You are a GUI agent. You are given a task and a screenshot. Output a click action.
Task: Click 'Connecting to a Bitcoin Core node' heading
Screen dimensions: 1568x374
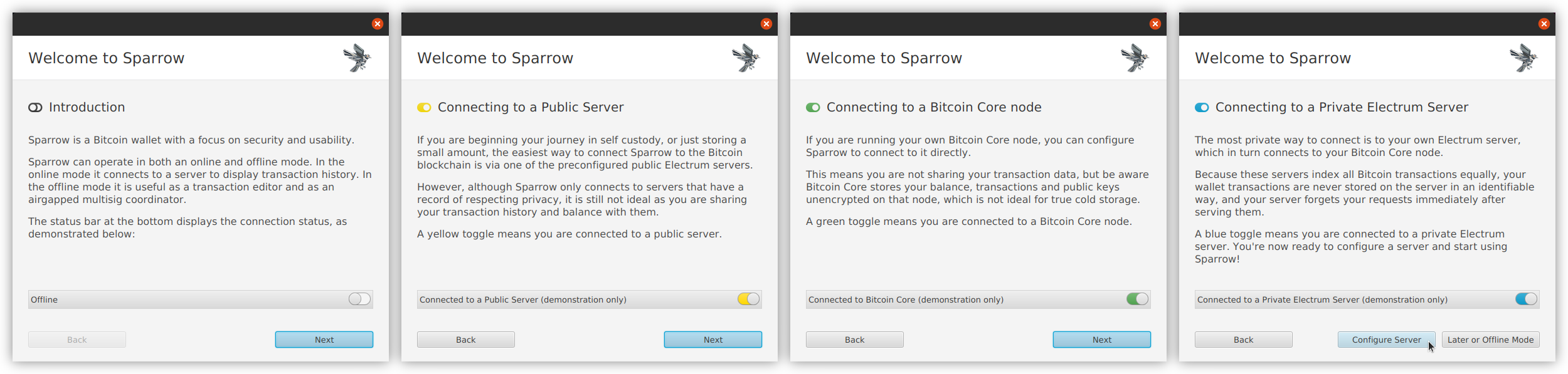pyautogui.click(x=934, y=107)
